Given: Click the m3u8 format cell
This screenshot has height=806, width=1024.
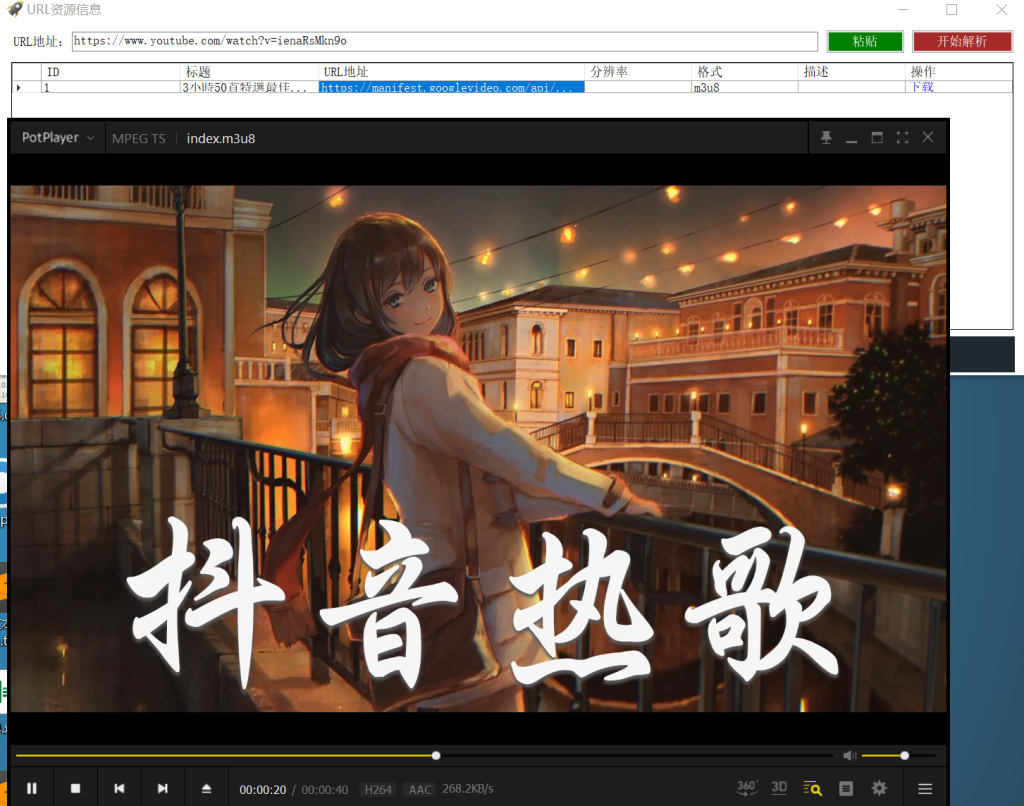Looking at the screenshot, I should [744, 87].
